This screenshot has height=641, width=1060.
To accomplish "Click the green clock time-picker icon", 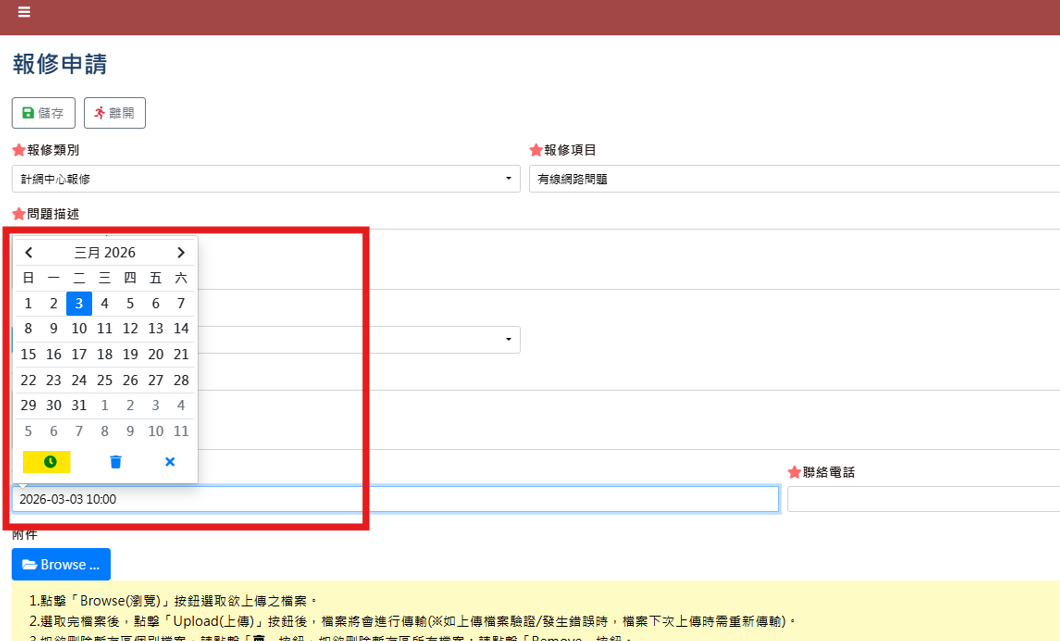I will (47, 461).
